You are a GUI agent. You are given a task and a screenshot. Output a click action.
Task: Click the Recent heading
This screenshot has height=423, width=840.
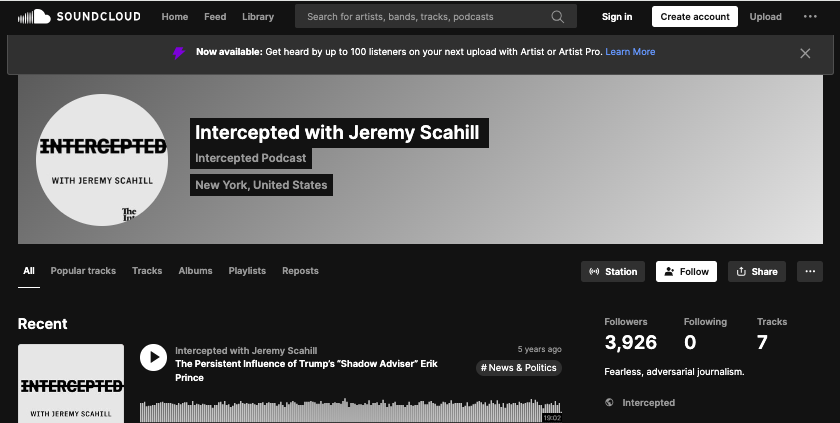[x=42, y=324]
